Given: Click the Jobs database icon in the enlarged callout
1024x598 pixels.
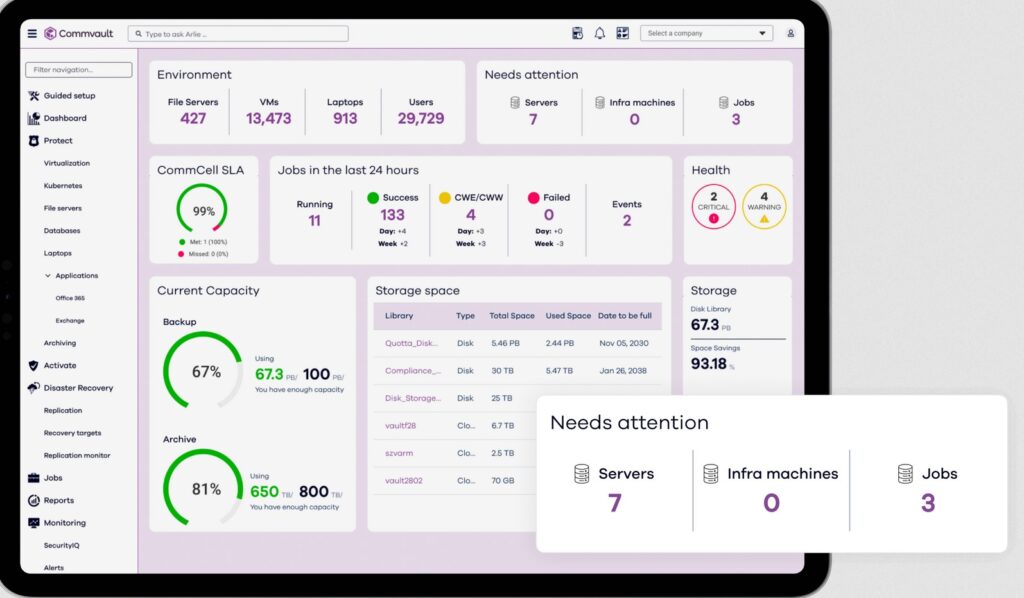Looking at the screenshot, I should click(x=905, y=474).
